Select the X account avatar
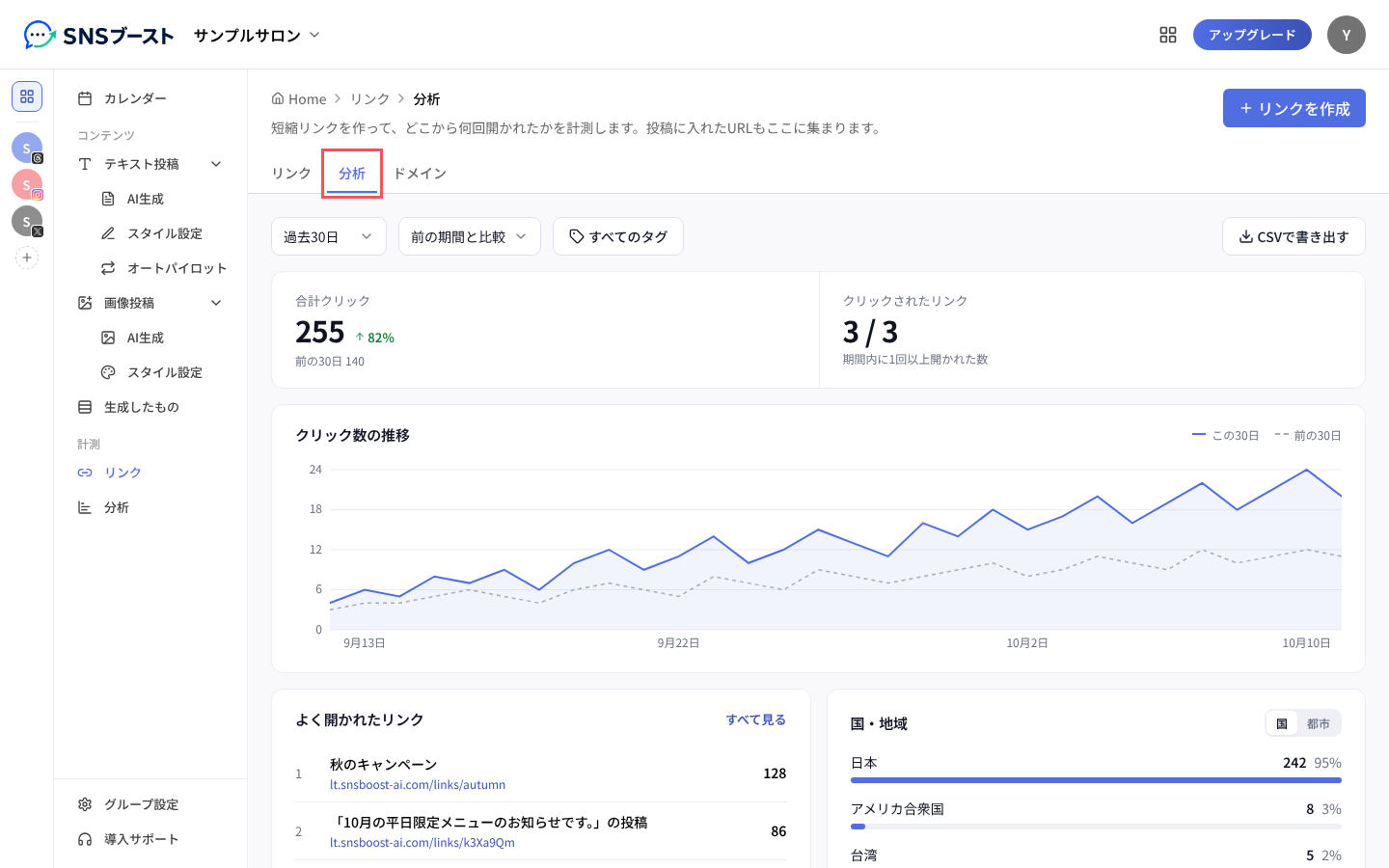1389x868 pixels. [27, 221]
